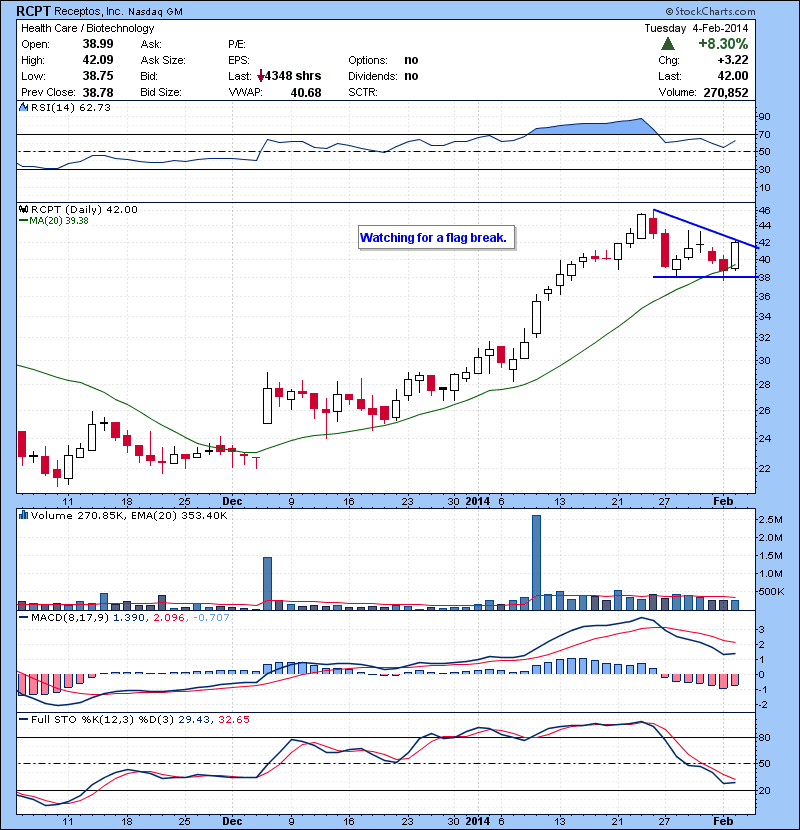Click the horizontal blue support line at 38
This screenshot has width=800, height=830.
pyautogui.click(x=704, y=277)
